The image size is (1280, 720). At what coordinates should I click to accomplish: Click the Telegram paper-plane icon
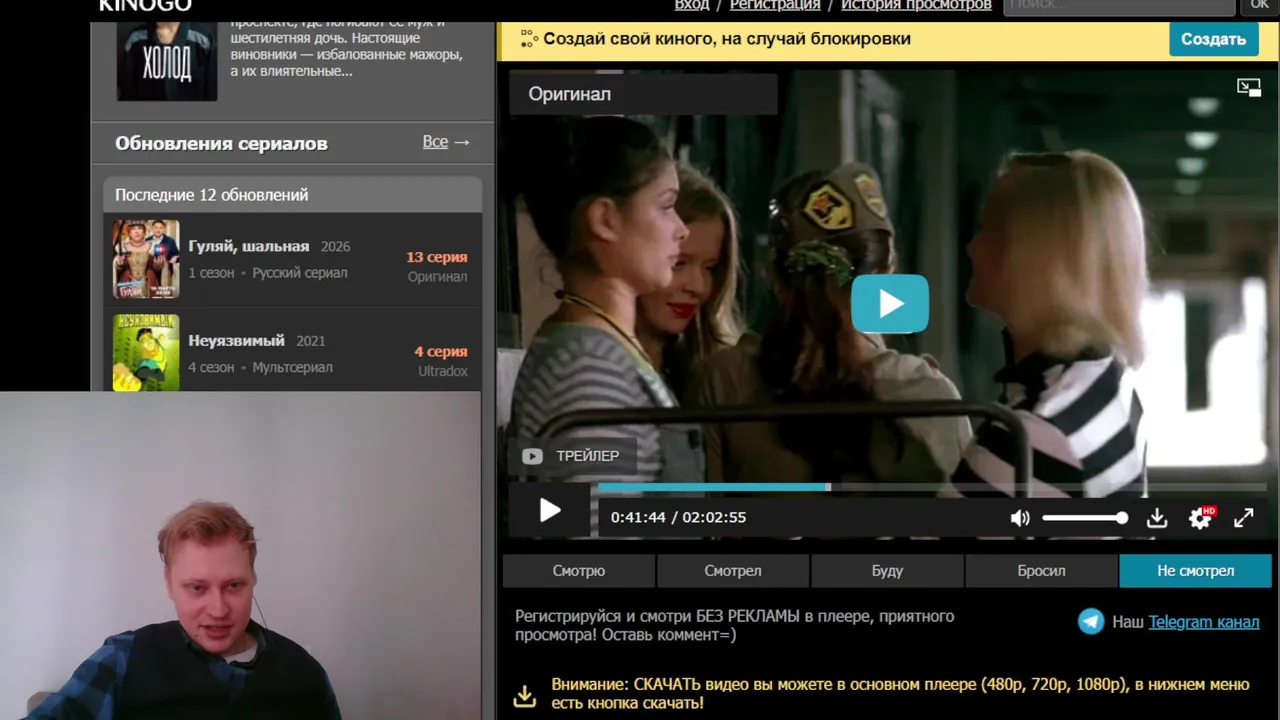point(1091,622)
